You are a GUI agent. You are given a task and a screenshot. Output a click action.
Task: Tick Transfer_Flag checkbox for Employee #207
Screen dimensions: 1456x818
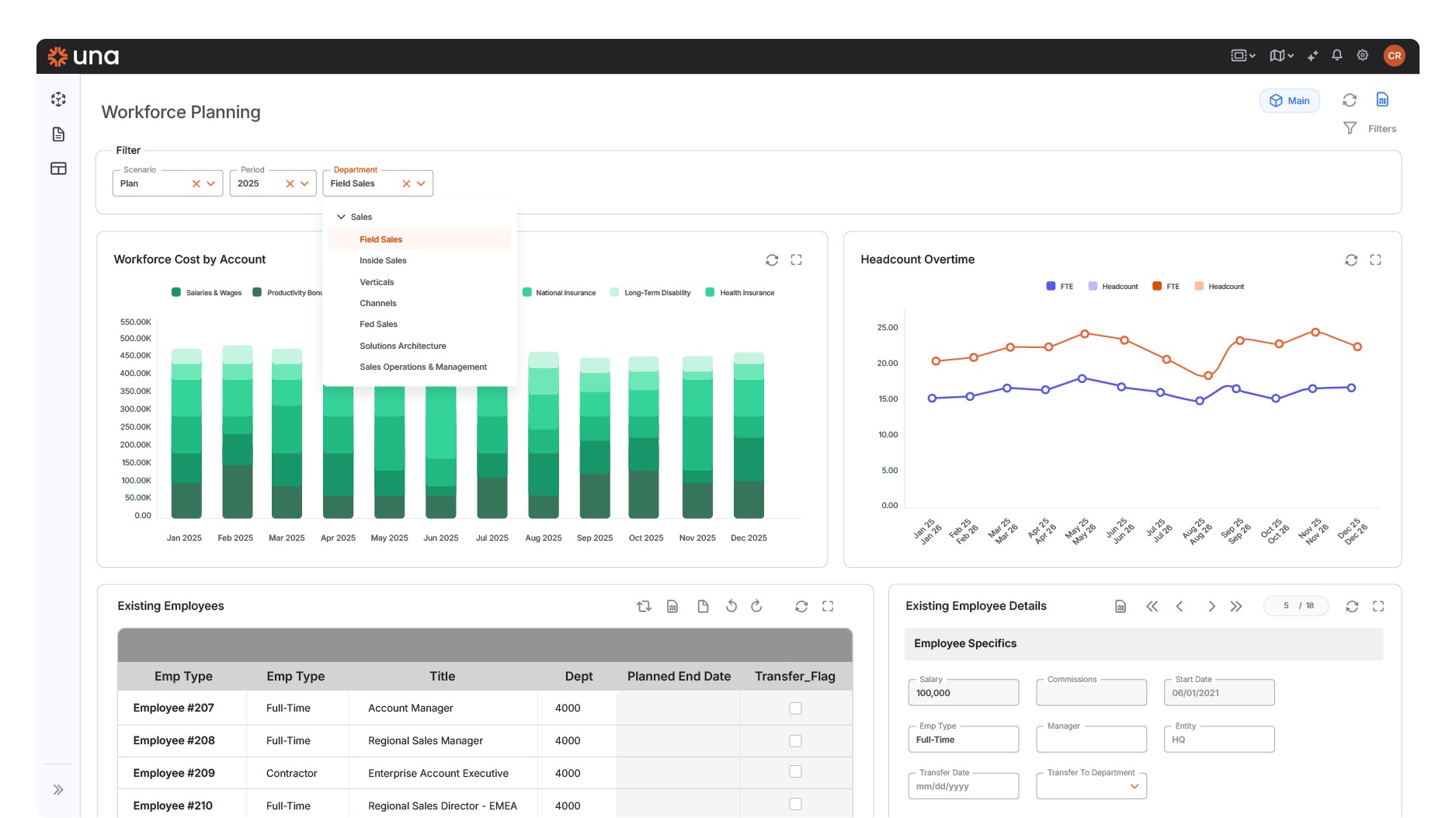(x=795, y=708)
